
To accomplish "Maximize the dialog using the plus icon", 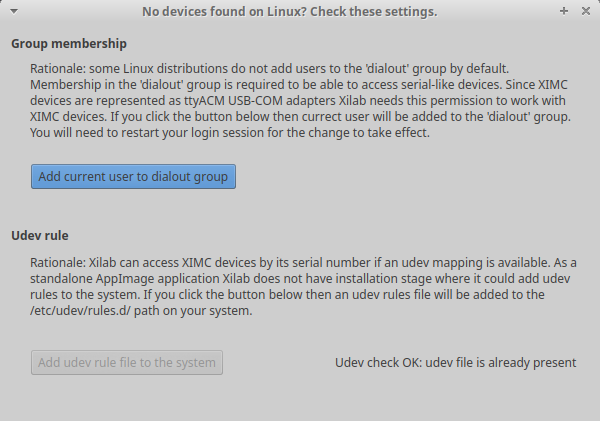I will click(564, 10).
